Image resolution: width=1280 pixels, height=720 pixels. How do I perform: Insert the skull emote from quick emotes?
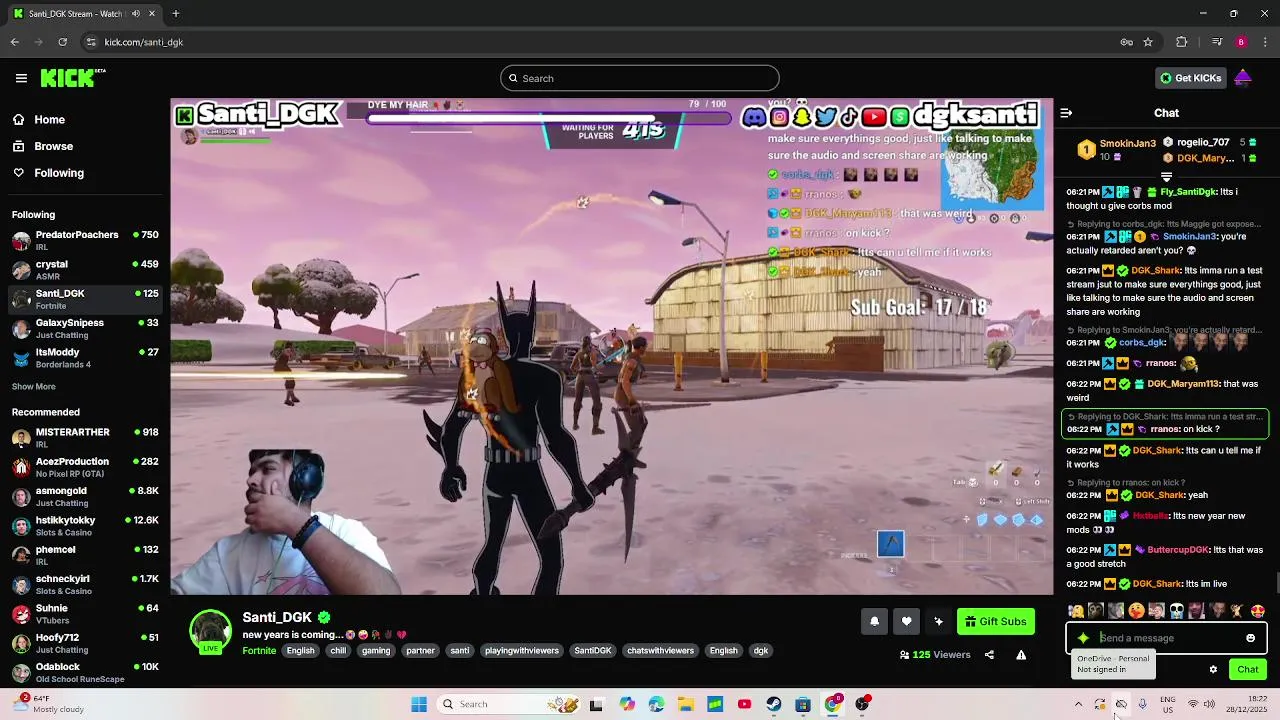tap(1176, 611)
